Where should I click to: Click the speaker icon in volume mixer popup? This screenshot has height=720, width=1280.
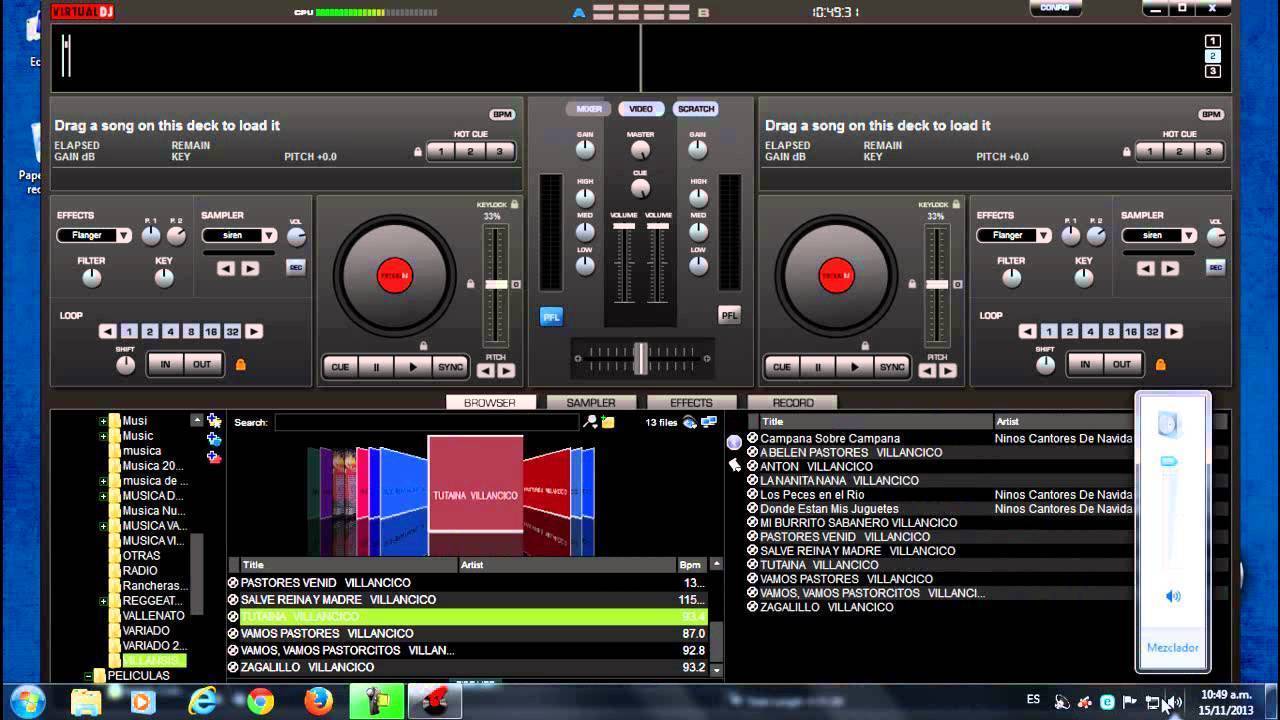click(1173, 597)
